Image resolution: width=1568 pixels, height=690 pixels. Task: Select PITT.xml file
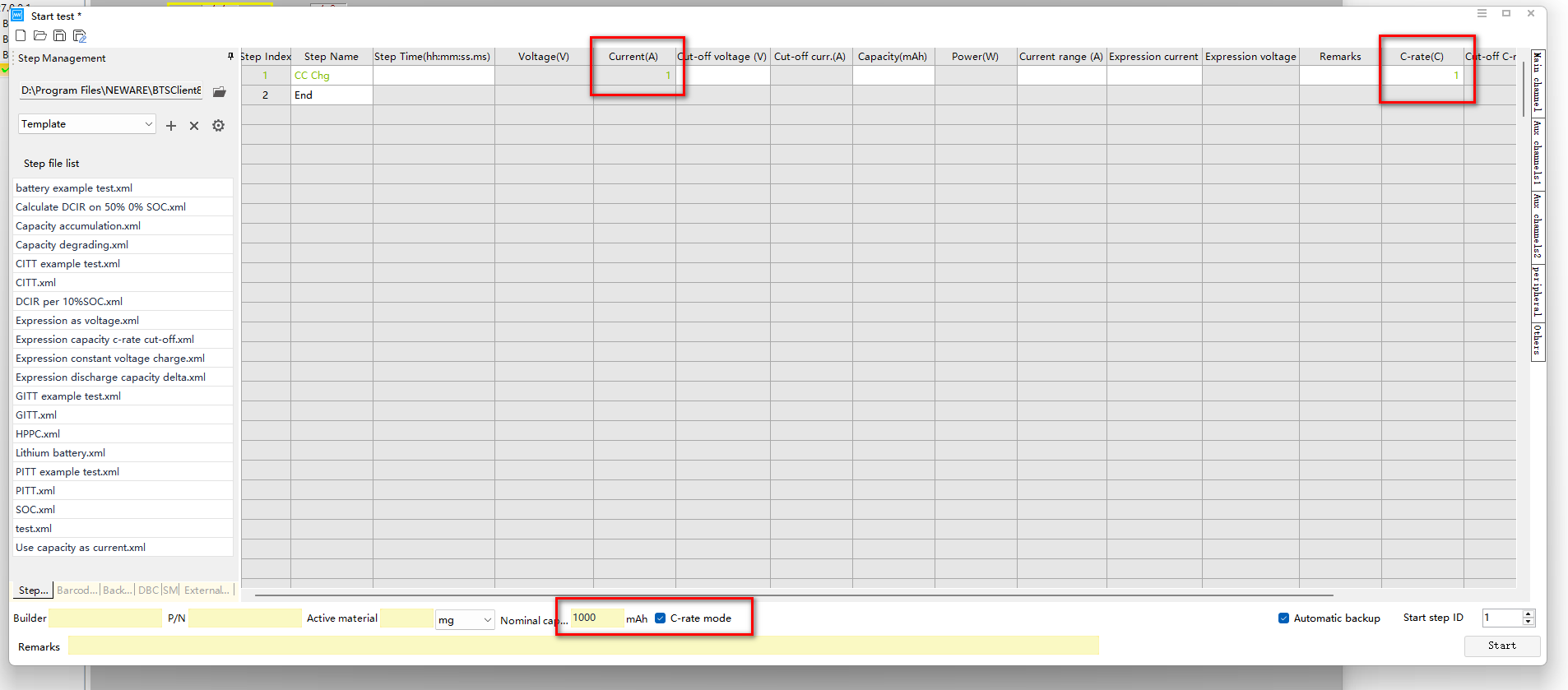point(123,491)
